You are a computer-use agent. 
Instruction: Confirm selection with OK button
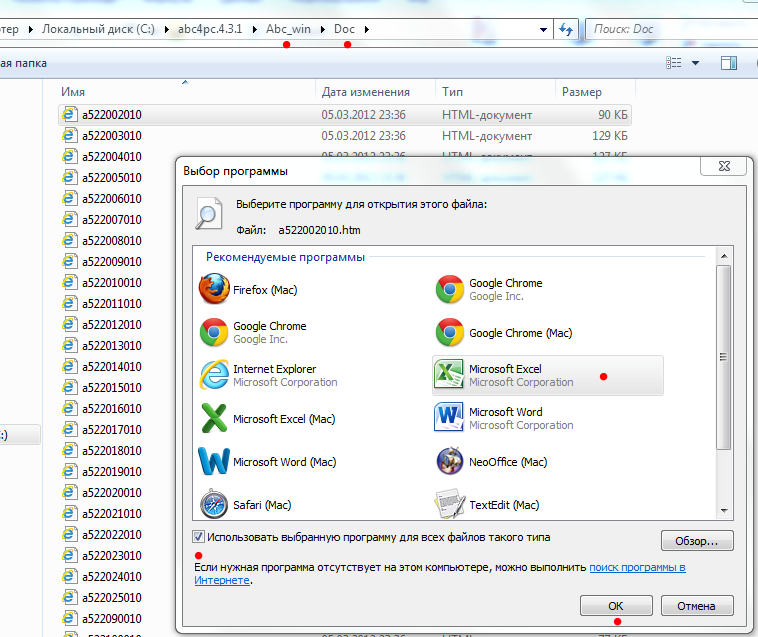pos(616,606)
